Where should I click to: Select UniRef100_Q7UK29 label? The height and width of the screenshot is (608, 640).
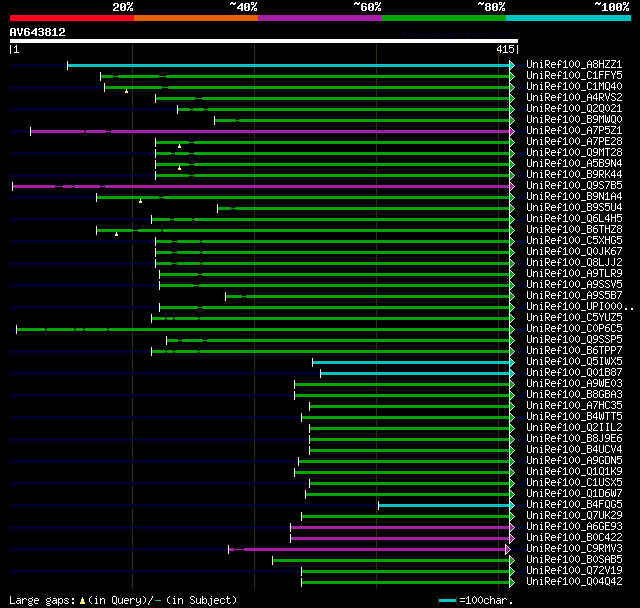tap(574, 516)
